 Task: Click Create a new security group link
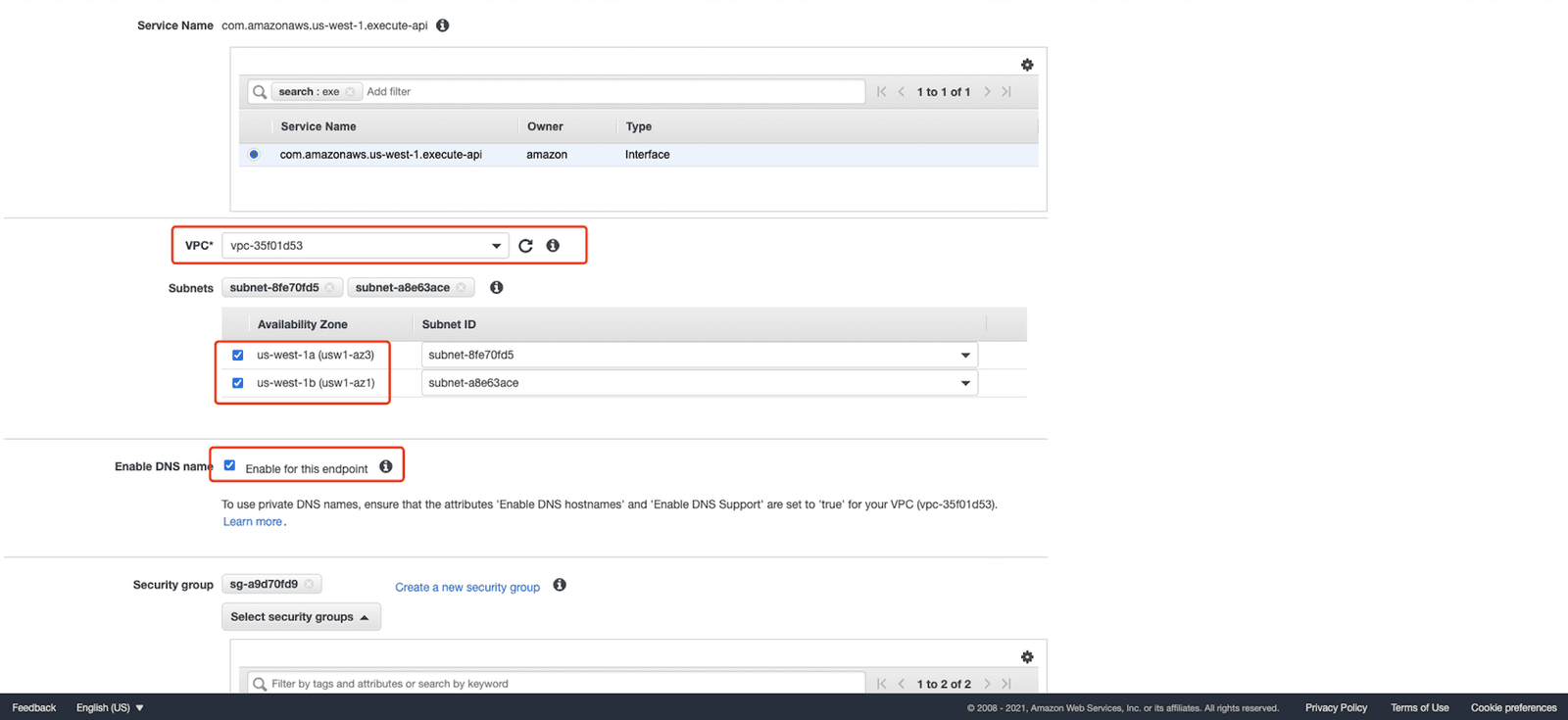[x=467, y=588]
